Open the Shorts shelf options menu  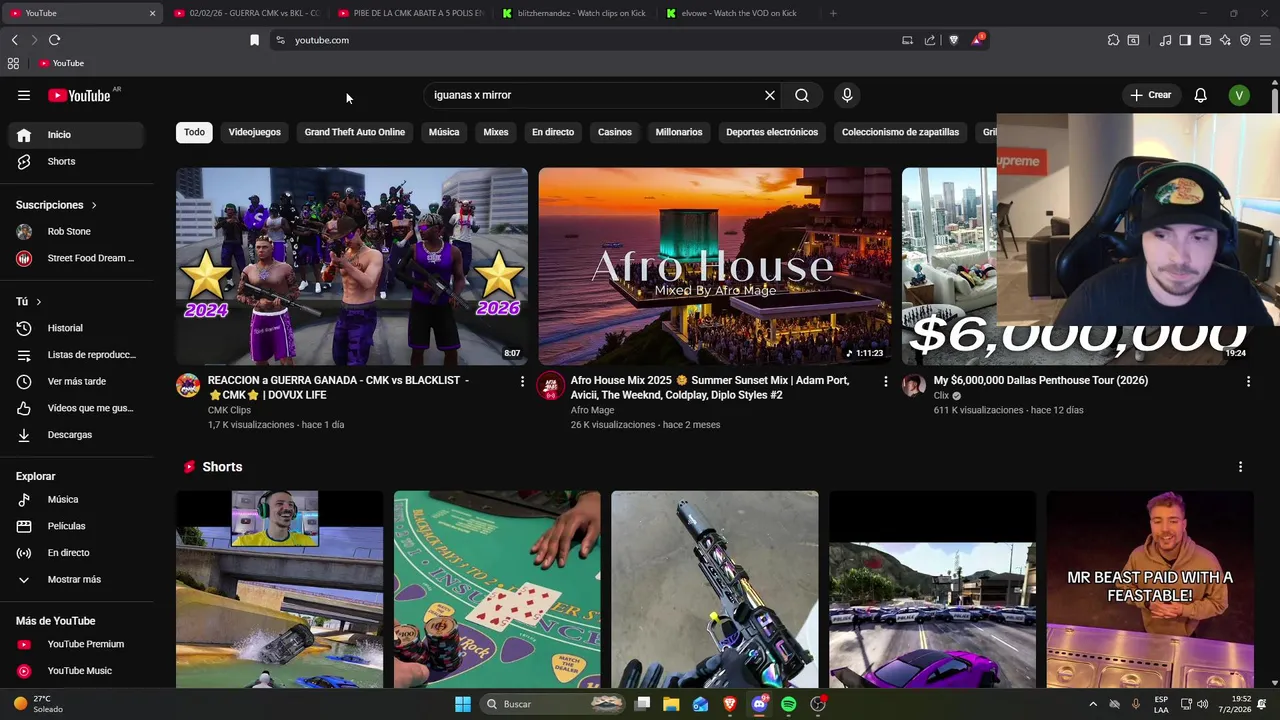(x=1240, y=467)
